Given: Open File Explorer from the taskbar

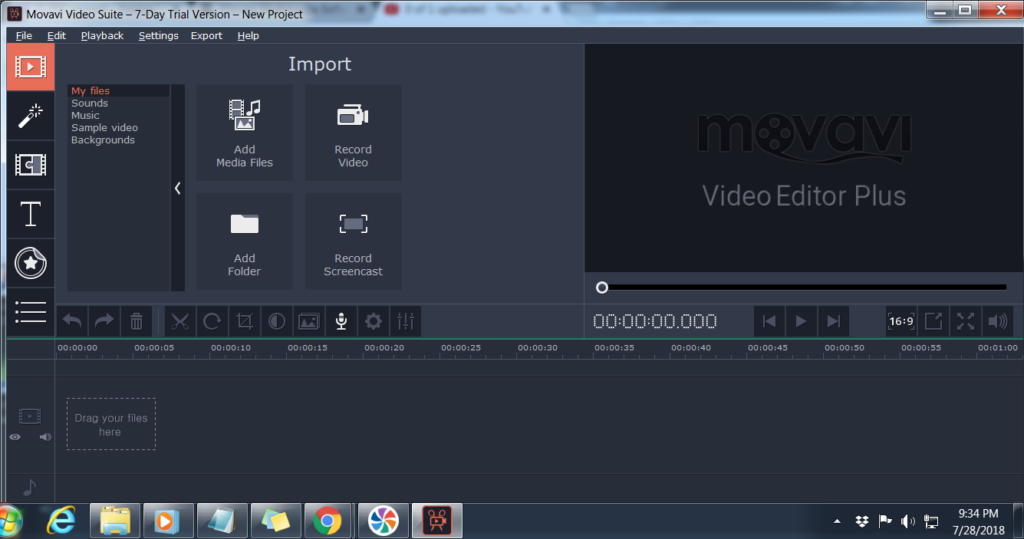Looking at the screenshot, I should coord(115,521).
